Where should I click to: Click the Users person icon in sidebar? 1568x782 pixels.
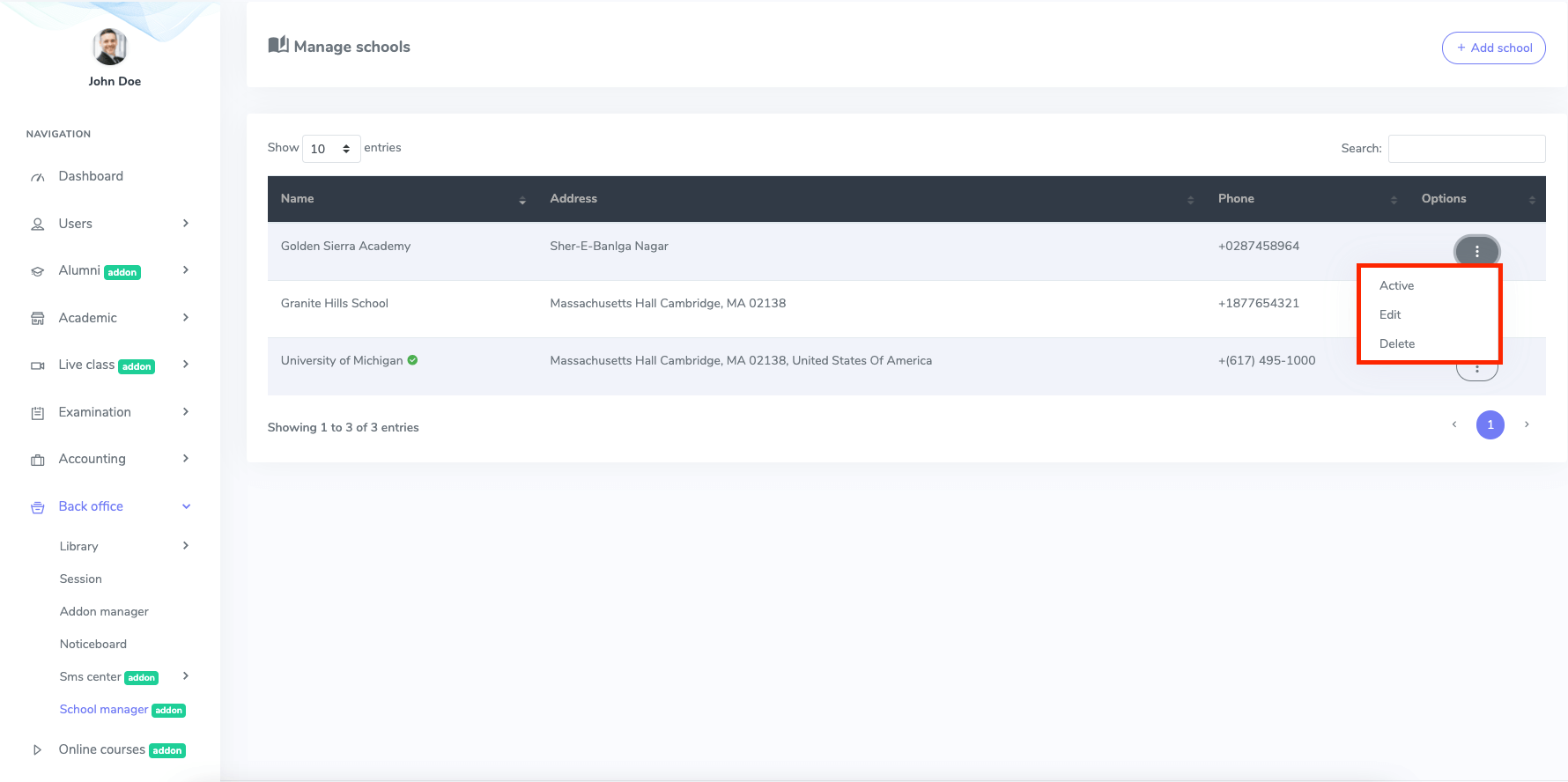point(37,225)
